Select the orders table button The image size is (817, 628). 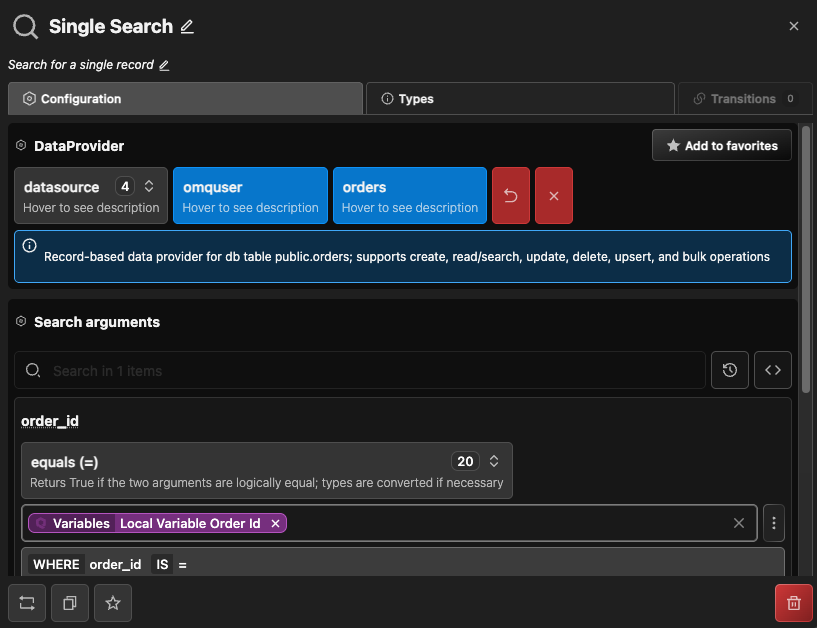click(x=409, y=195)
